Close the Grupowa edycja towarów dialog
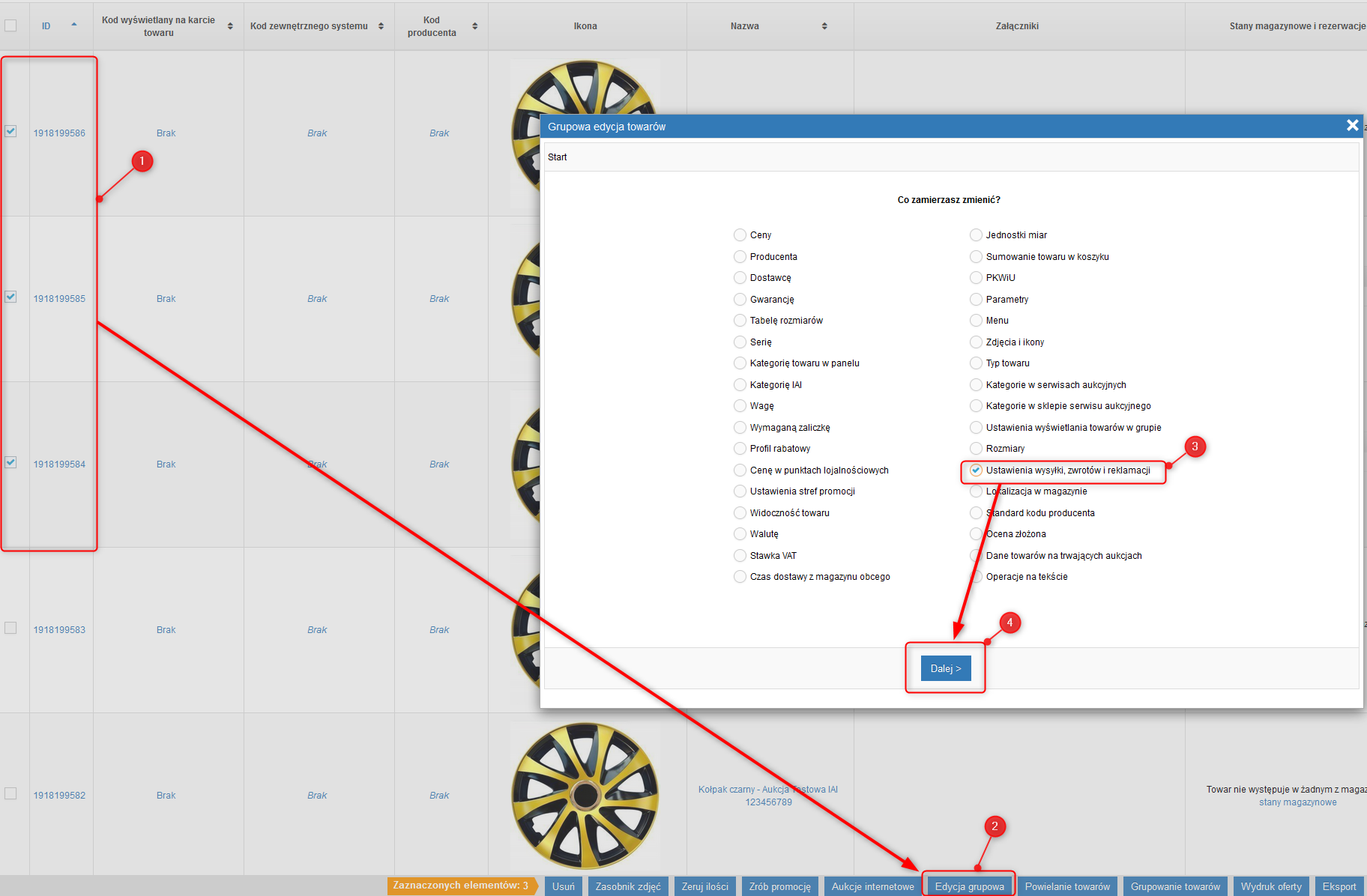 click(1352, 126)
